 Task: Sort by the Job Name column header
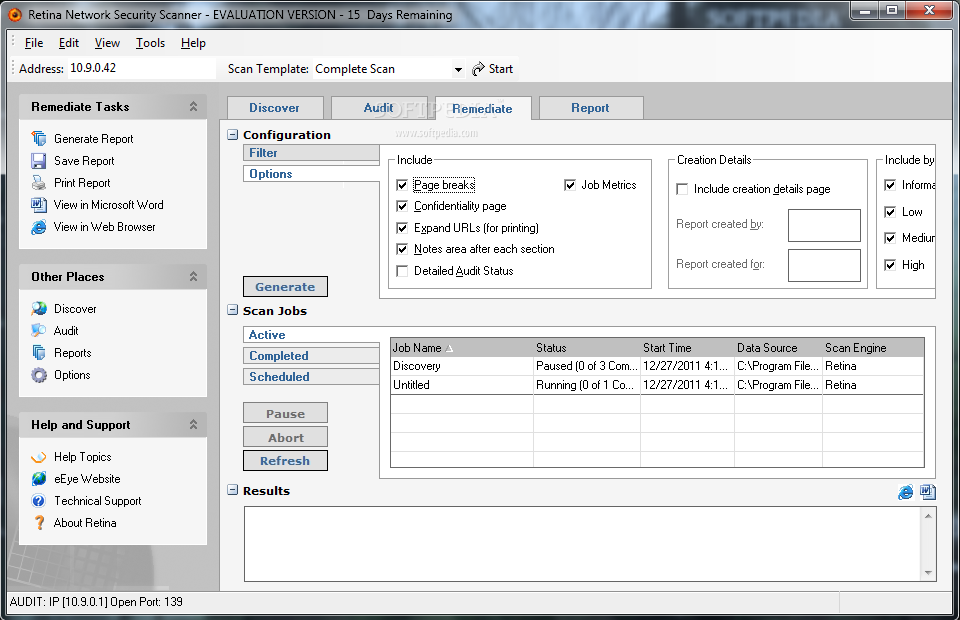pyautogui.click(x=462, y=348)
